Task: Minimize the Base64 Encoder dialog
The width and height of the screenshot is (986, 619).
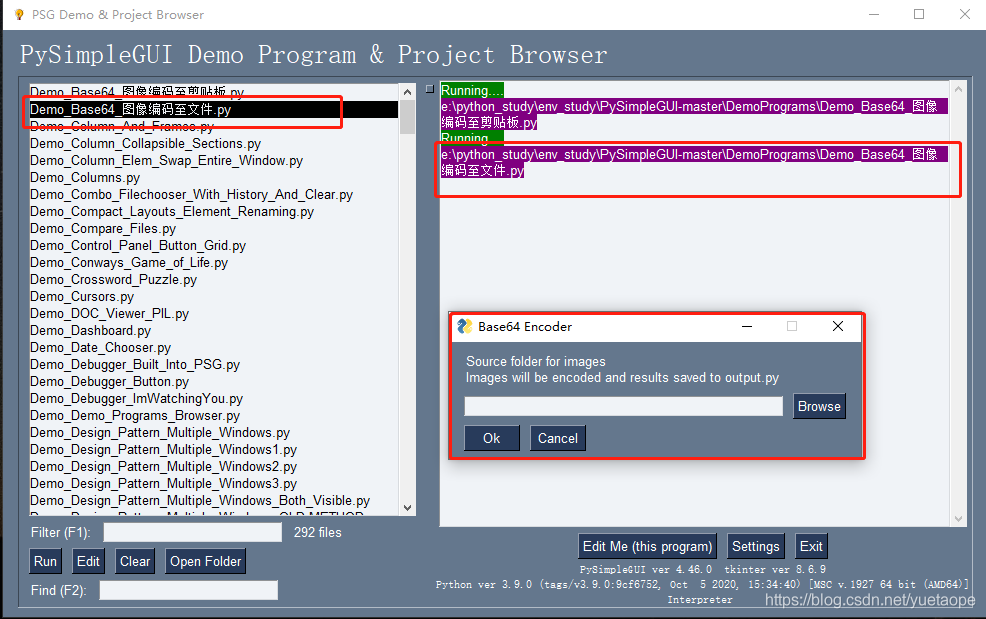Action: (747, 326)
